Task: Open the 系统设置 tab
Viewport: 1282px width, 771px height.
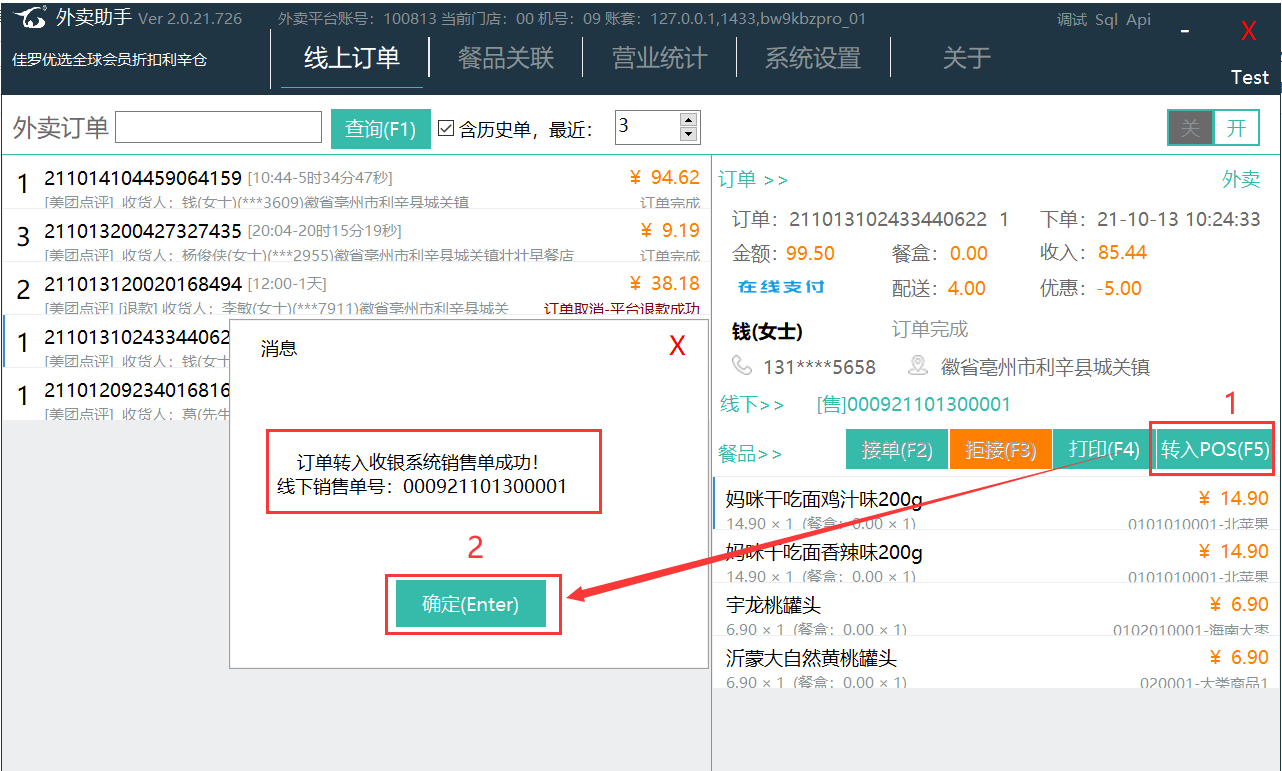Action: click(x=812, y=58)
